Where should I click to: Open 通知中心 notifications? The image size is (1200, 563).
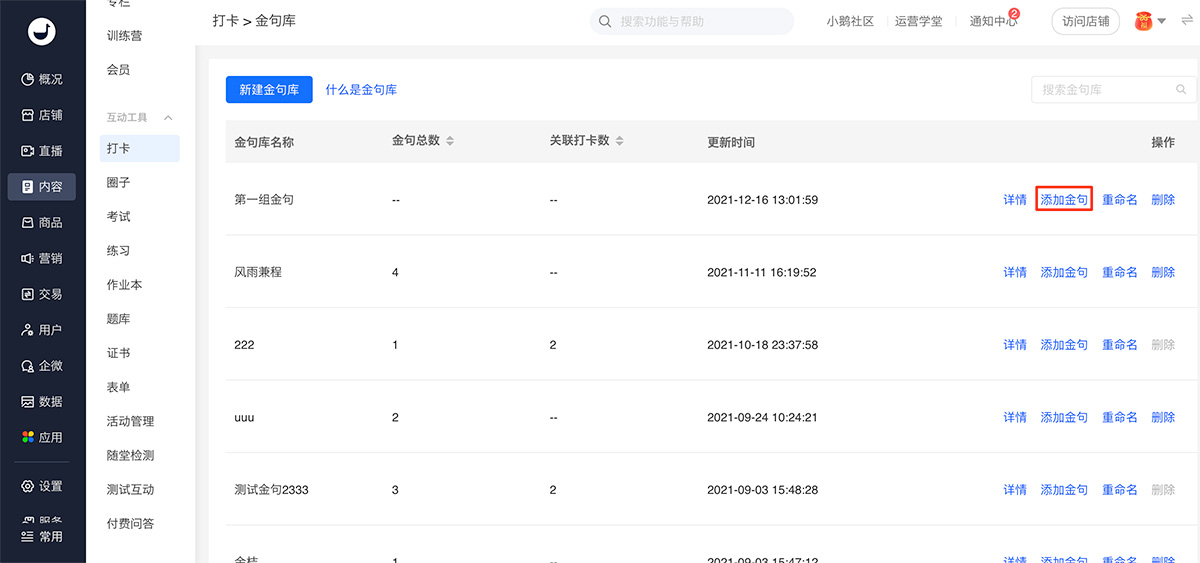[x=992, y=21]
